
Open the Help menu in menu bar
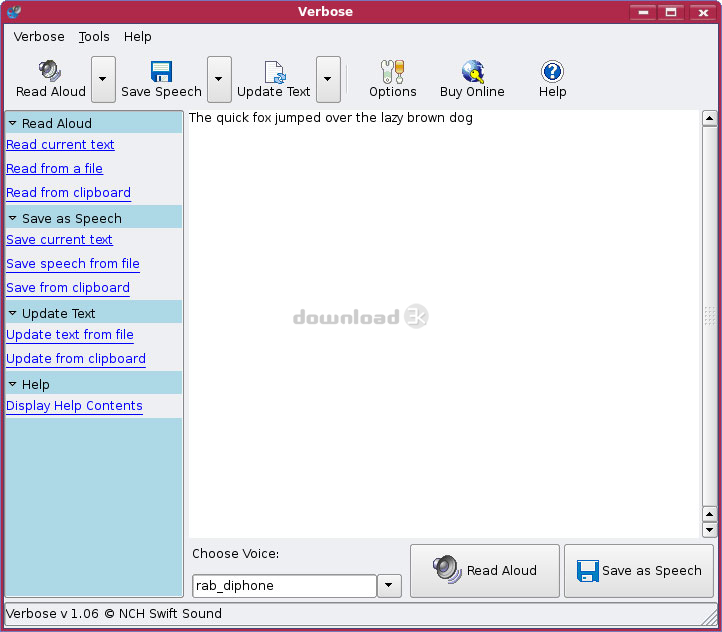(137, 36)
